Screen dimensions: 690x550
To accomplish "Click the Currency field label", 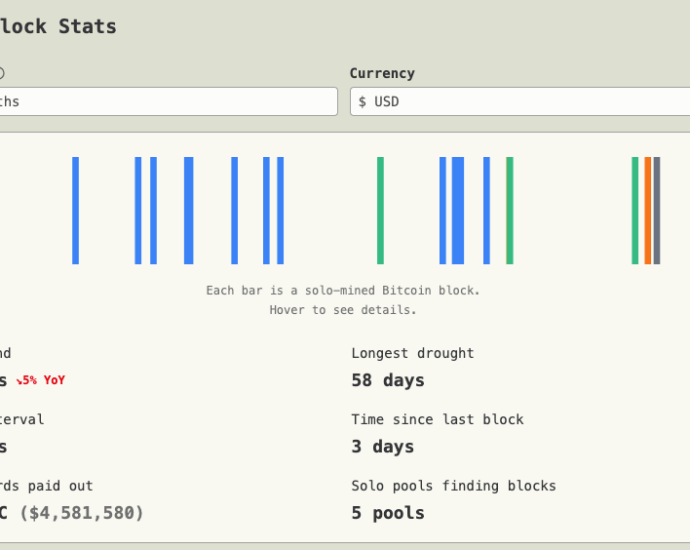I will pos(381,73).
